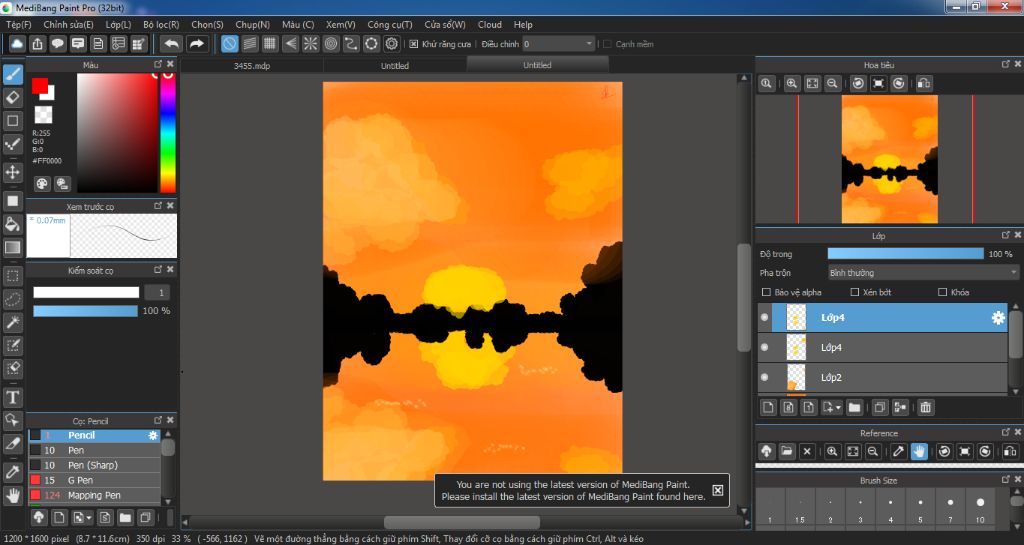Add brush from cloud in brush panel
The height and width of the screenshot is (545, 1024).
click(39, 518)
